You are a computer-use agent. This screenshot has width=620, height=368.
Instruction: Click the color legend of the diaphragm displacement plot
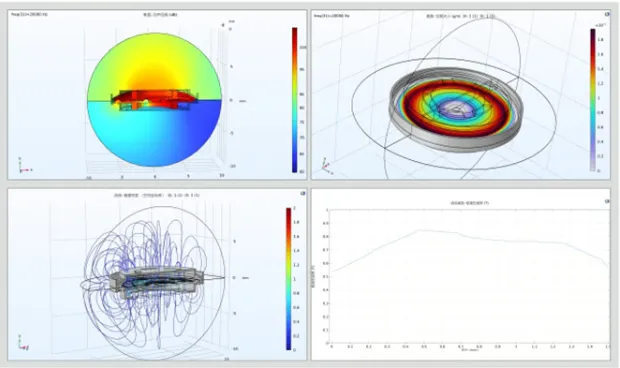coord(593,100)
